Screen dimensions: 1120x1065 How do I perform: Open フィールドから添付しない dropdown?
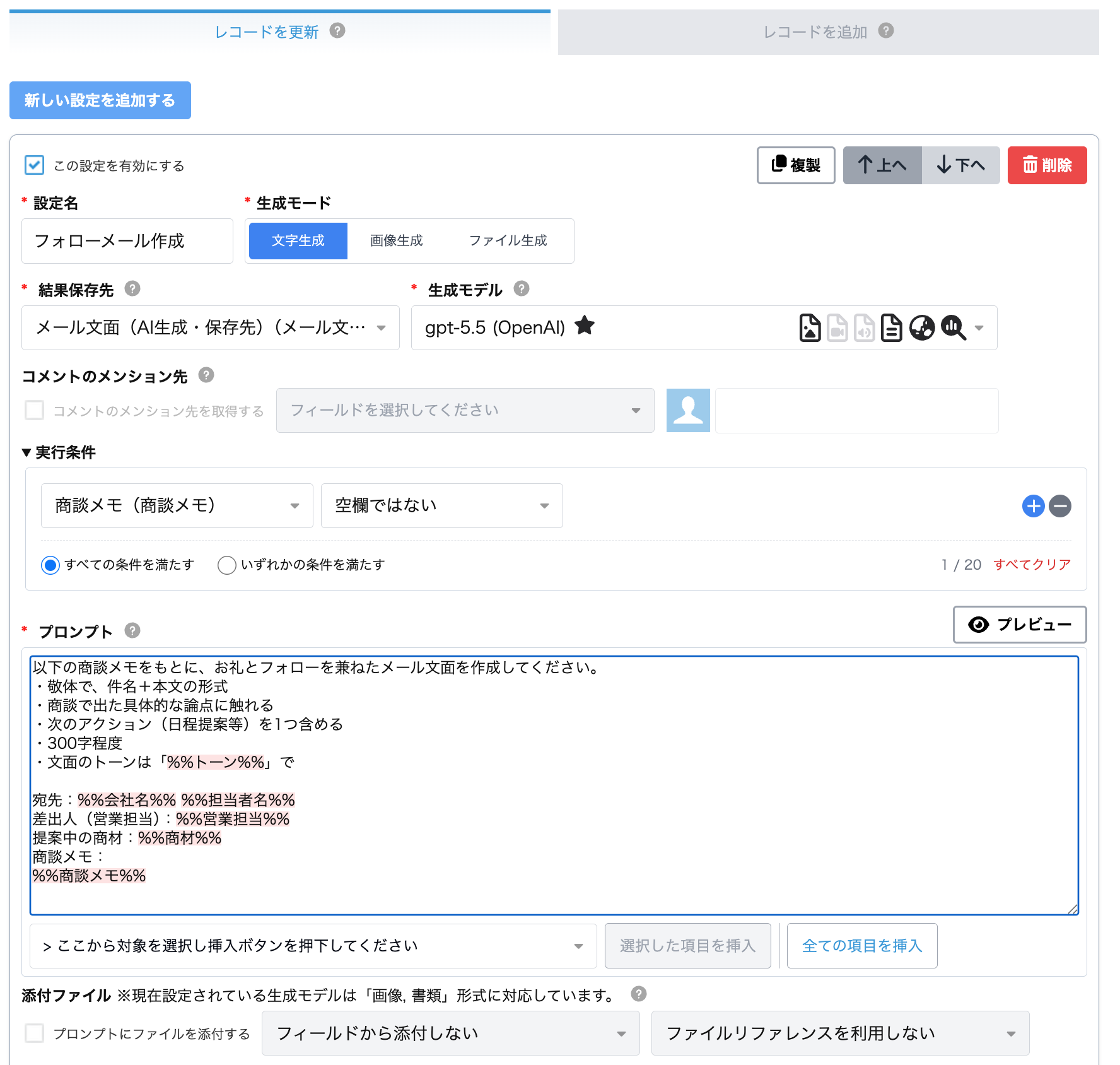click(x=451, y=1033)
